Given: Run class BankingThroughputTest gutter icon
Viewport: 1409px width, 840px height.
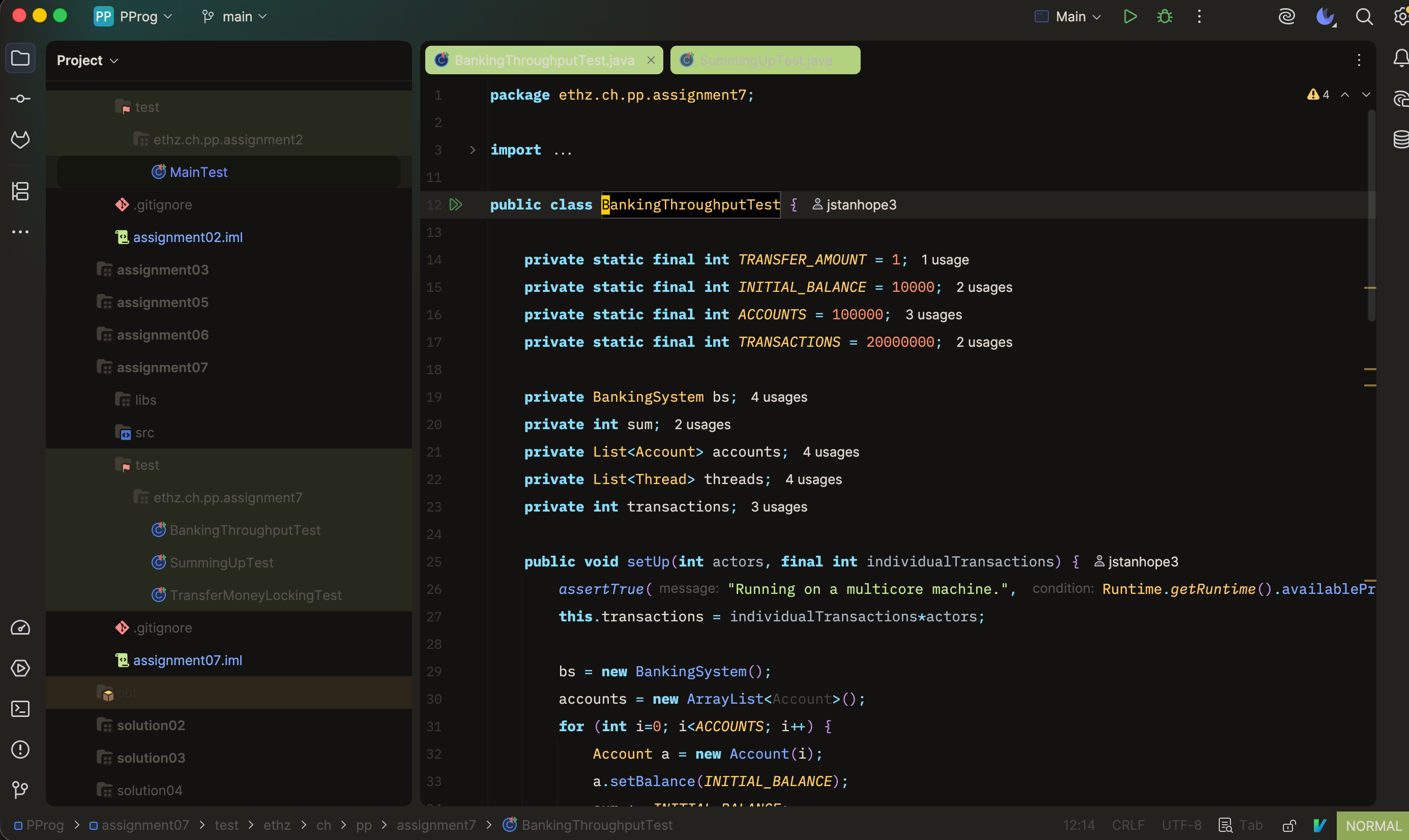Looking at the screenshot, I should click(x=456, y=205).
